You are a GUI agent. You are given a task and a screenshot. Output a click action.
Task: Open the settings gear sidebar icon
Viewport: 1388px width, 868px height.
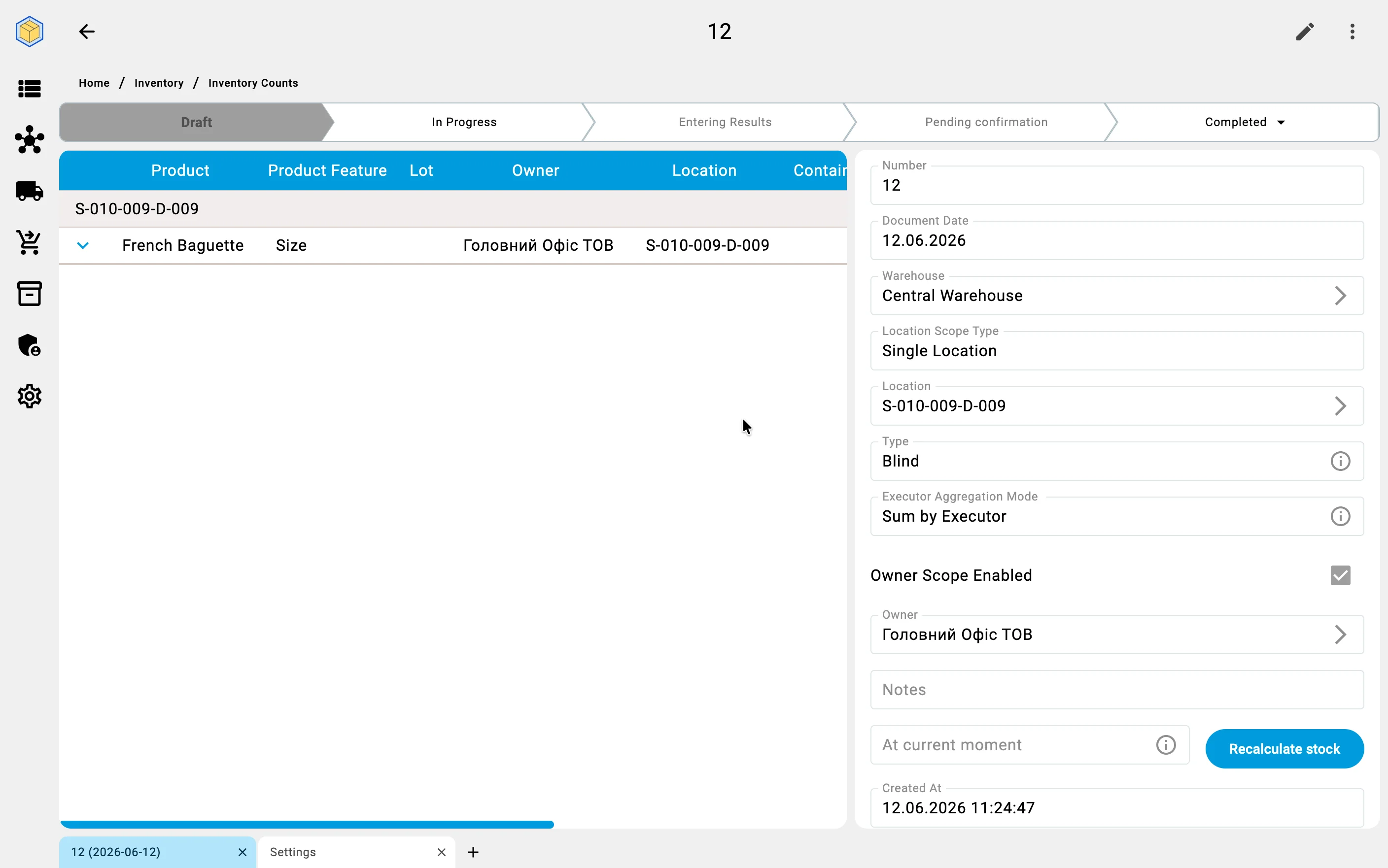29,396
